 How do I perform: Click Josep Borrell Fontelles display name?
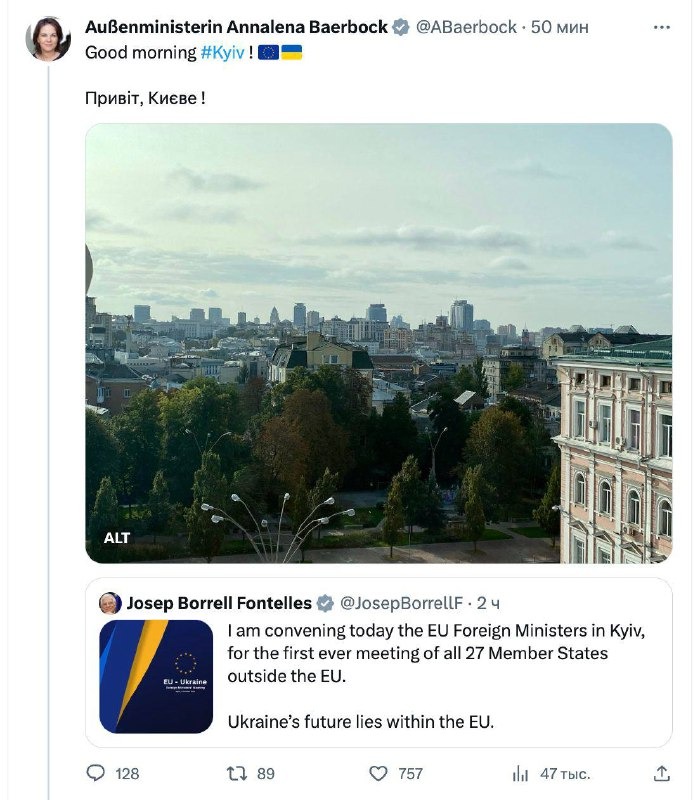click(x=219, y=603)
